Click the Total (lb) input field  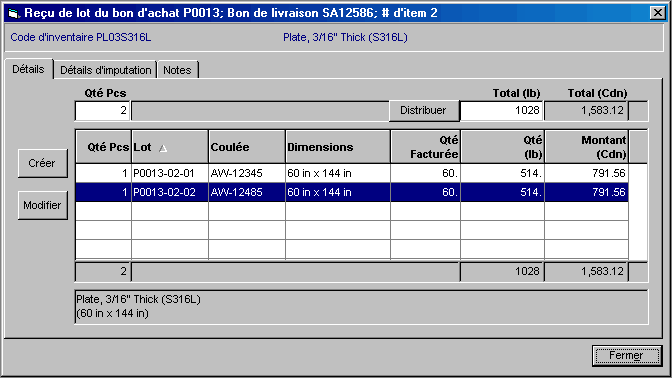(x=501, y=111)
